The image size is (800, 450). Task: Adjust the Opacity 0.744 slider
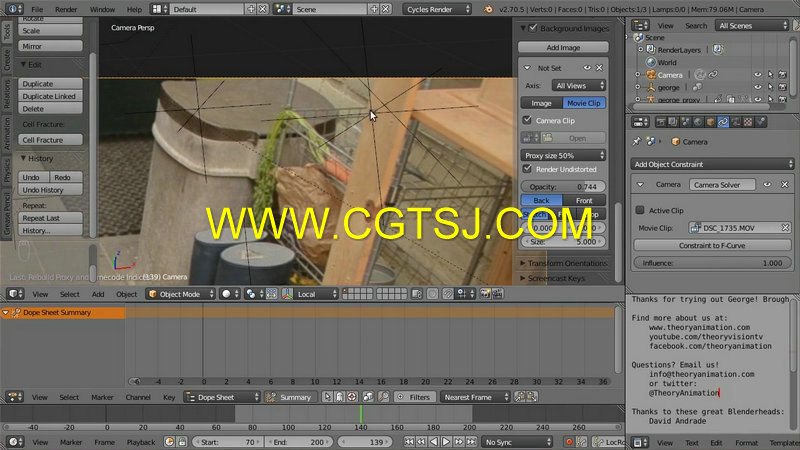coord(563,187)
